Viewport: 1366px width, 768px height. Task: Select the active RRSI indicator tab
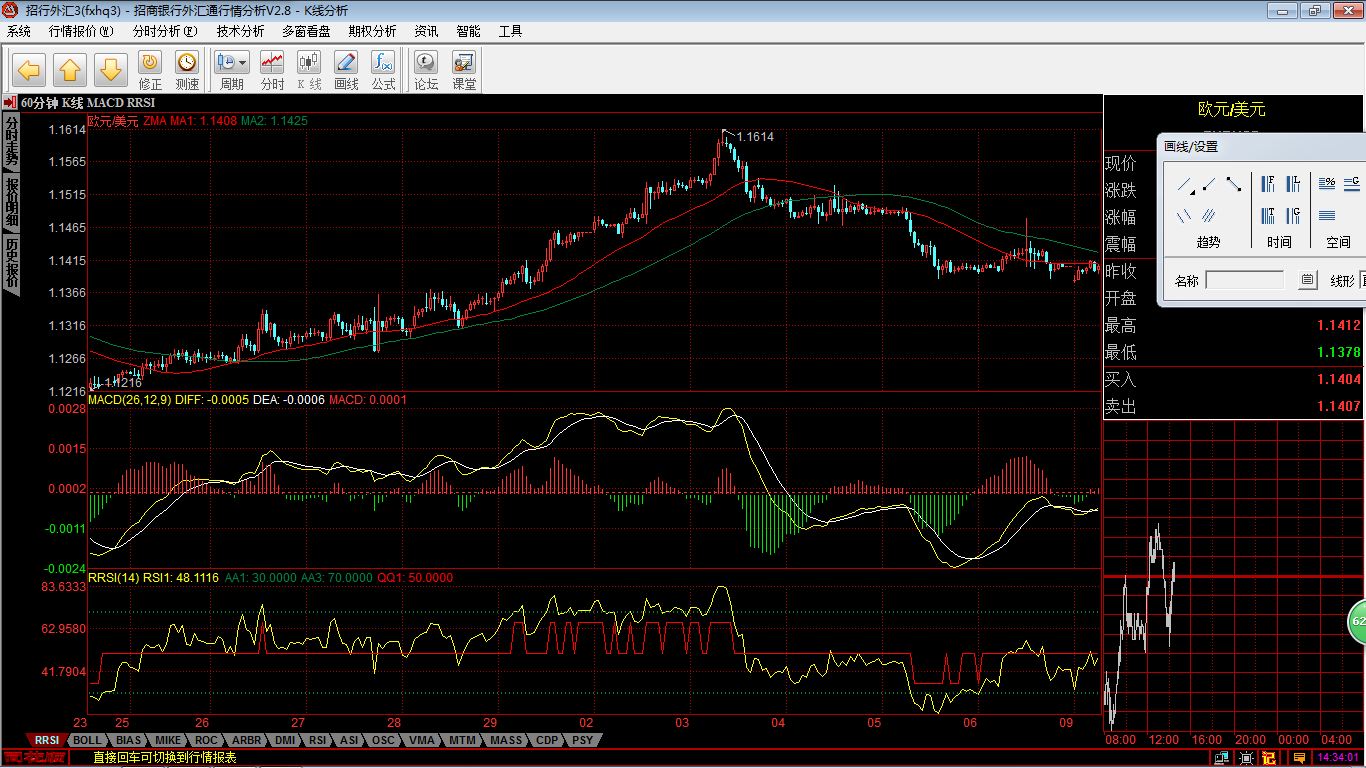45,740
